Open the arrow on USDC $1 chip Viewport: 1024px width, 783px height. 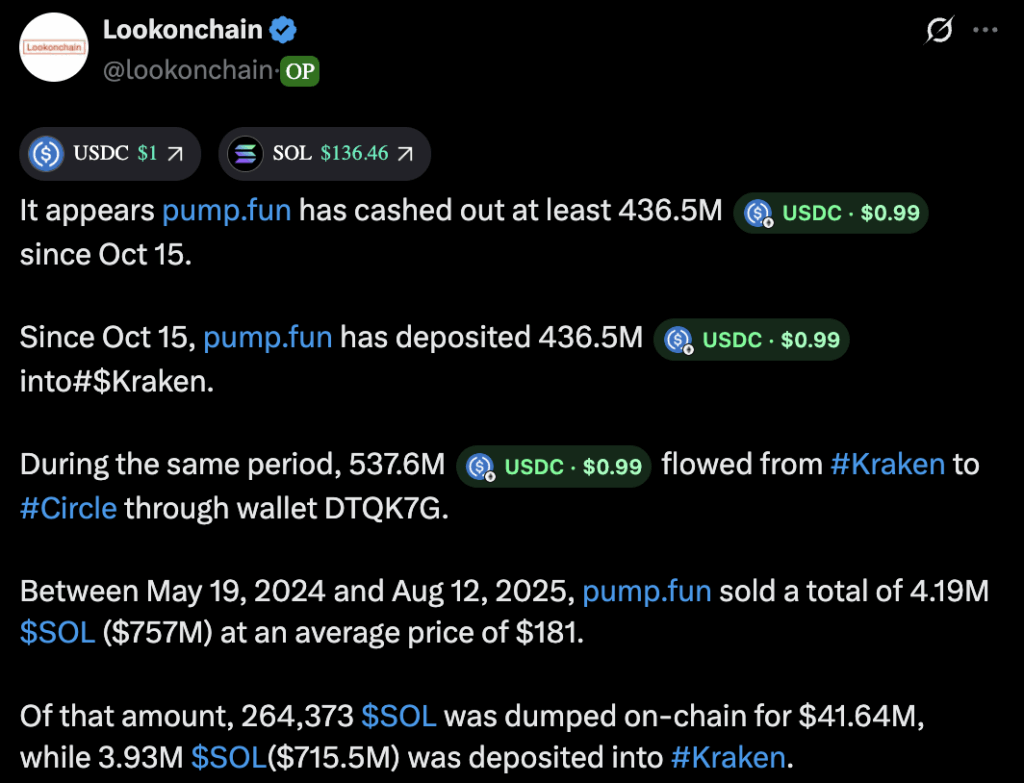175,154
